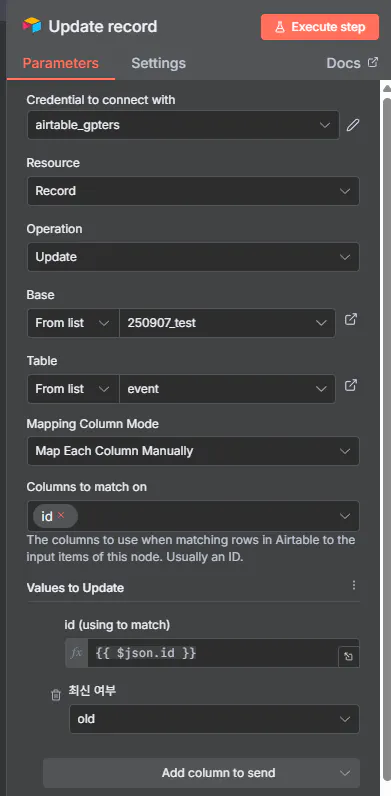Screen dimensions: 391x796
Task: Open the Table dropdown showing event
Action: click(x=227, y=389)
